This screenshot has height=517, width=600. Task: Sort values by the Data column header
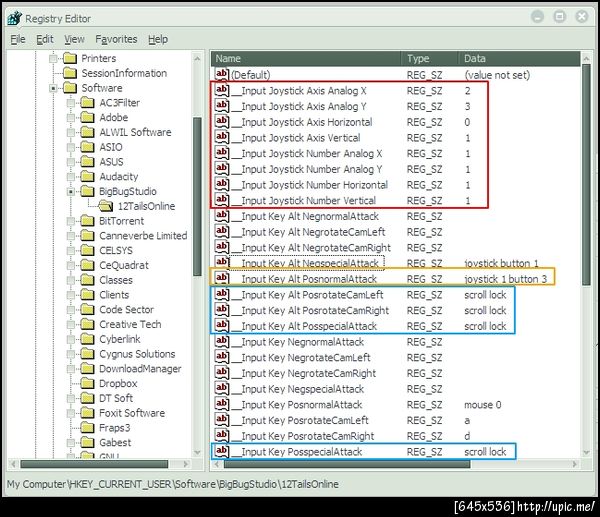(520, 59)
